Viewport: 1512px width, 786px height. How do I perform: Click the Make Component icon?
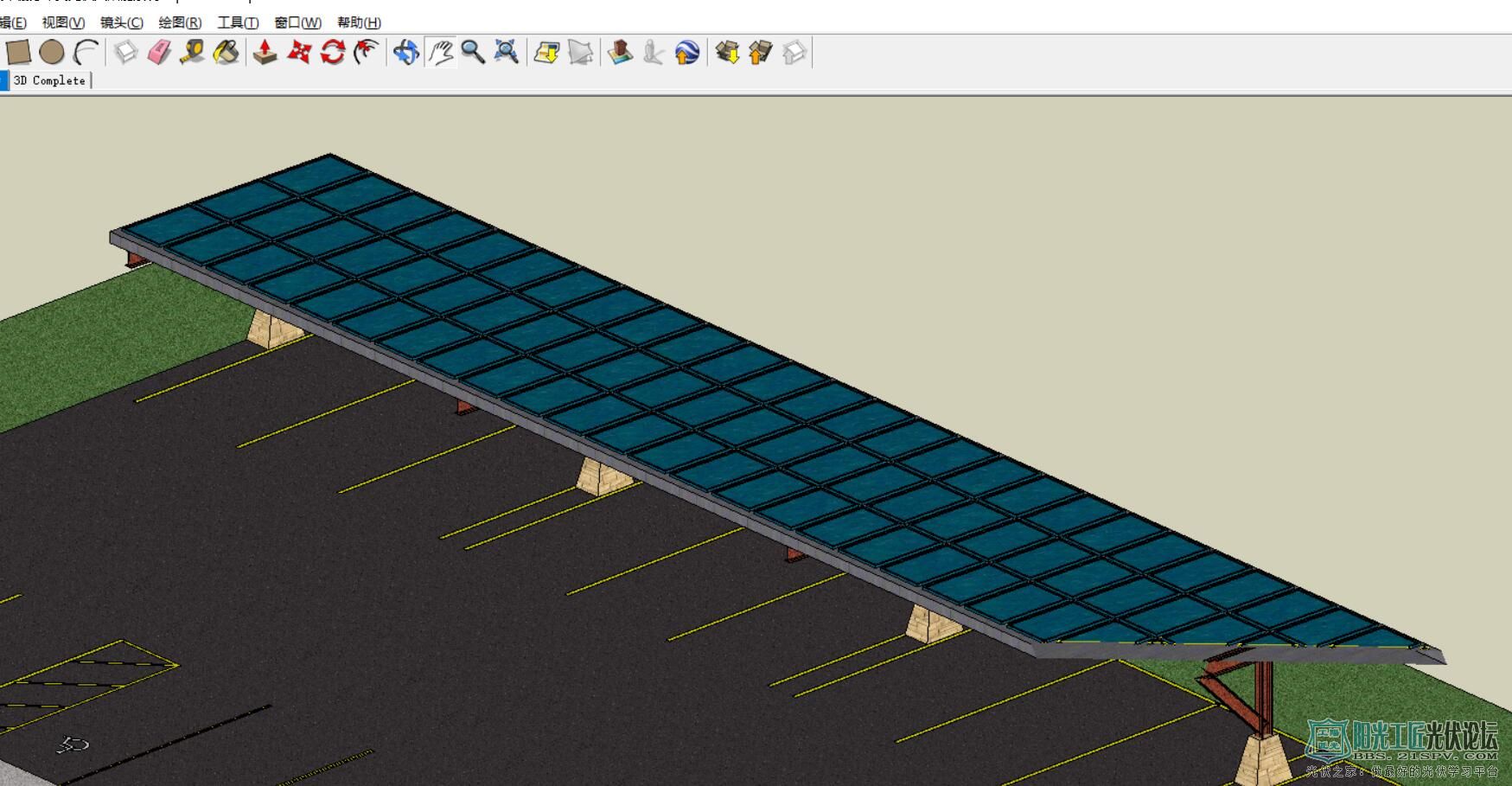[126, 53]
